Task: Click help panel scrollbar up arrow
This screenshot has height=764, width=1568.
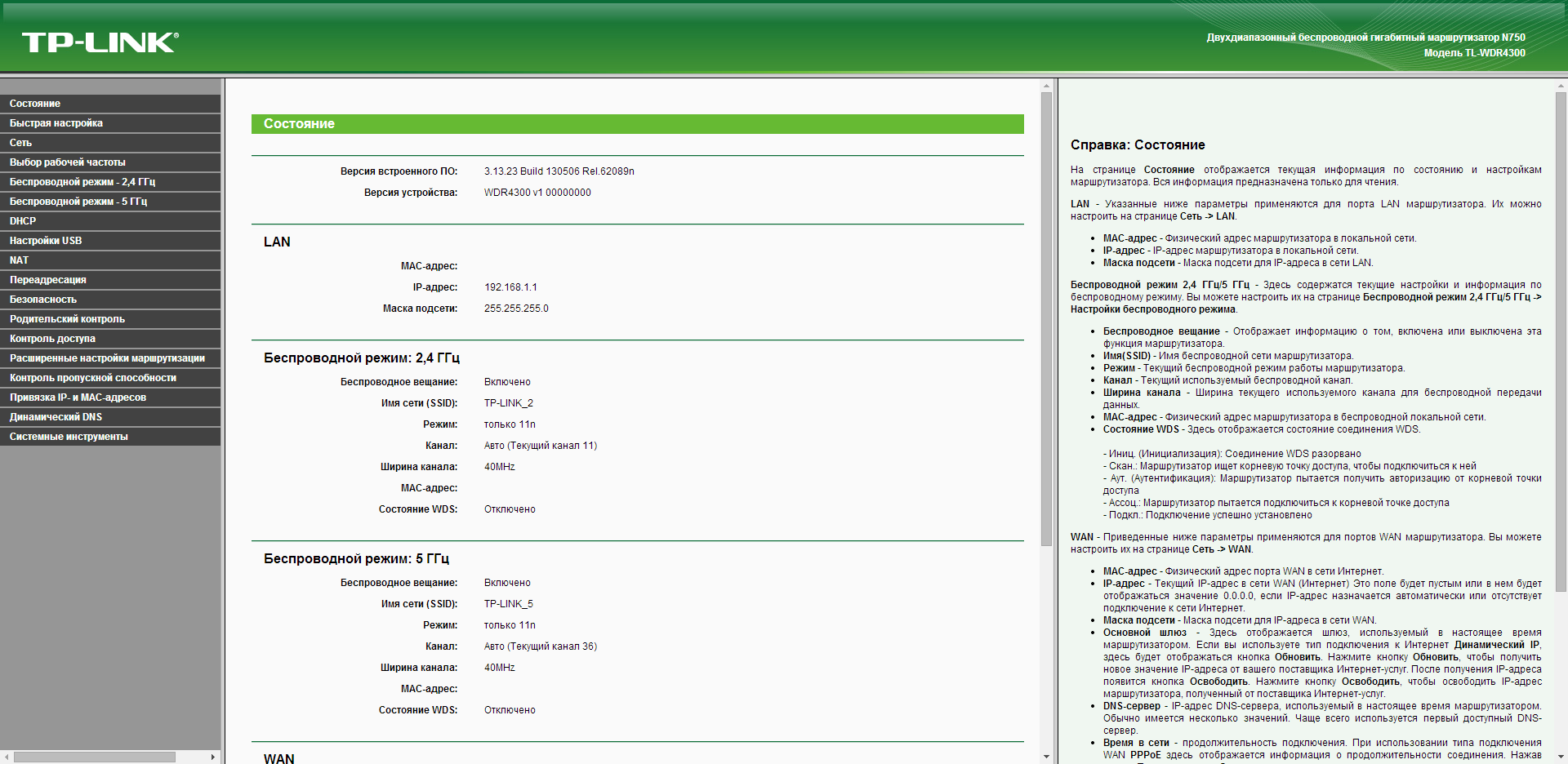Action: pos(1561,85)
